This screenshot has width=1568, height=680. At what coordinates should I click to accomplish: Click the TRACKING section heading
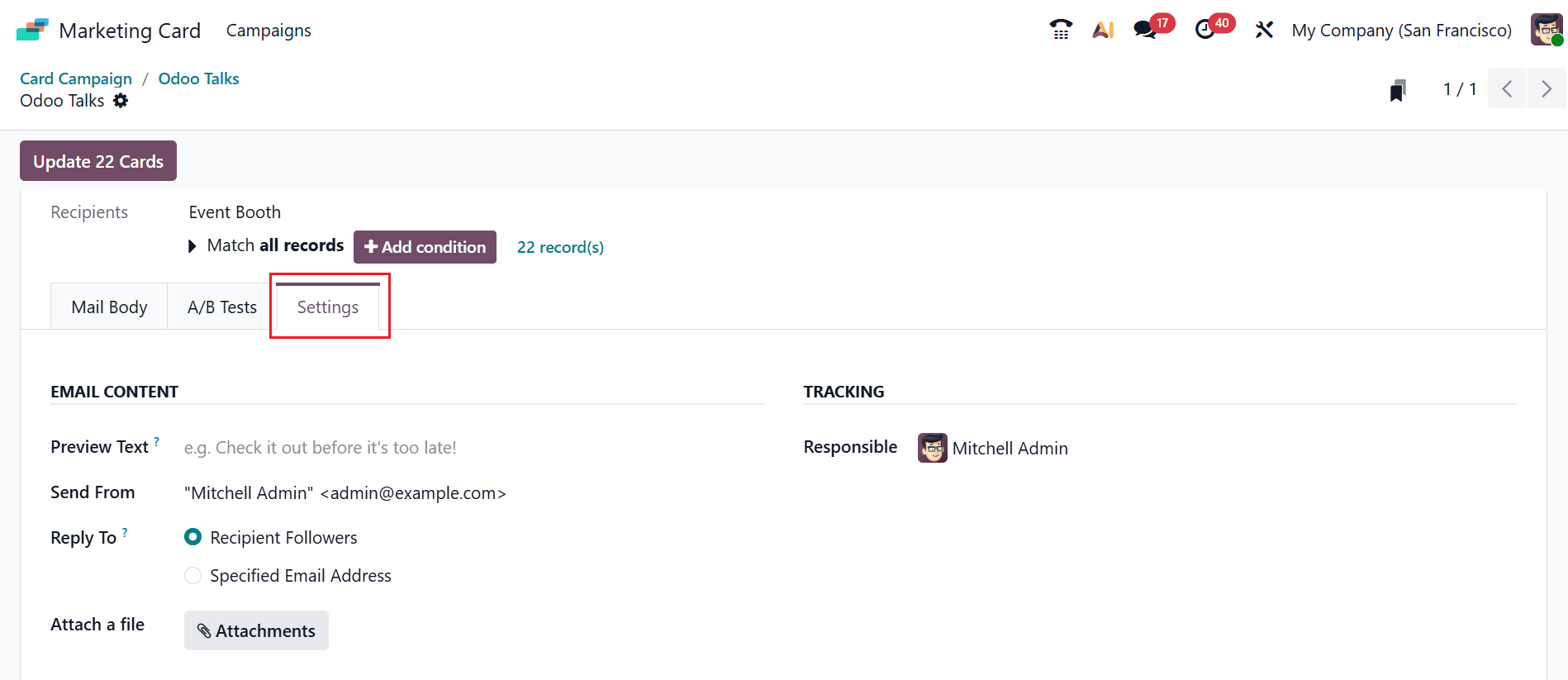(x=843, y=392)
